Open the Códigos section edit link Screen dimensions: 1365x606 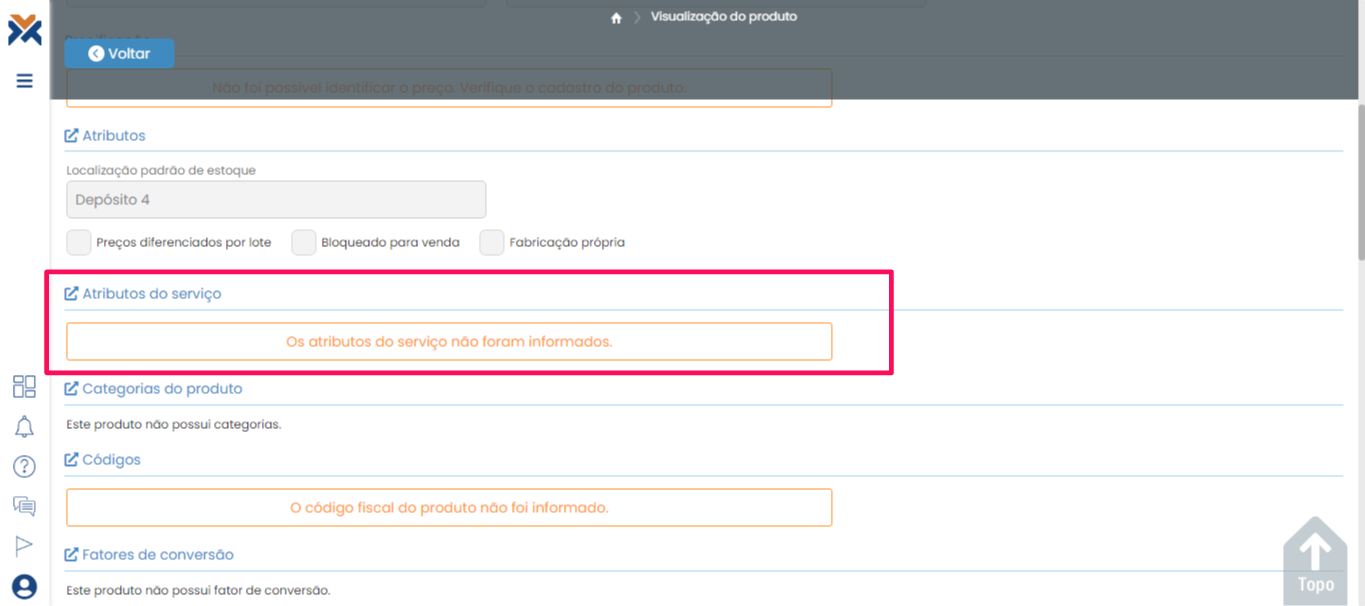coord(102,460)
